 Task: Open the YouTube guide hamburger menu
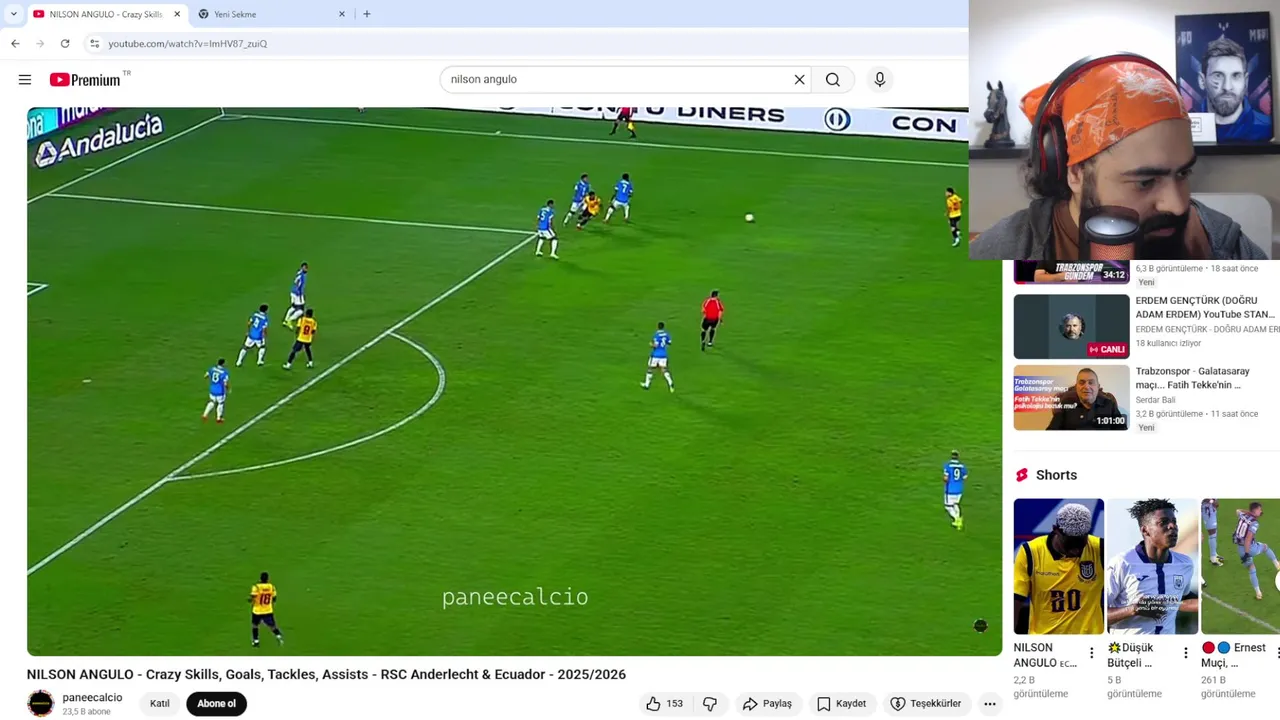25,80
